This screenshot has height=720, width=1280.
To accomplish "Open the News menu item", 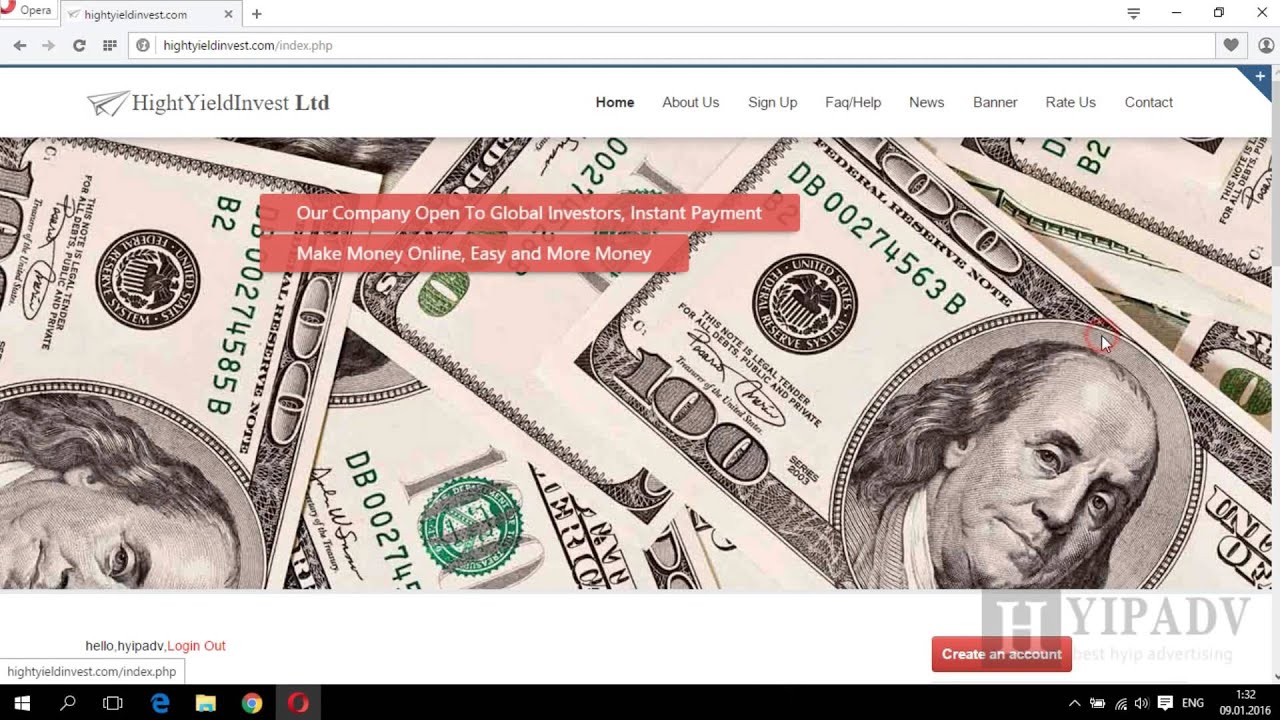I will pos(926,102).
